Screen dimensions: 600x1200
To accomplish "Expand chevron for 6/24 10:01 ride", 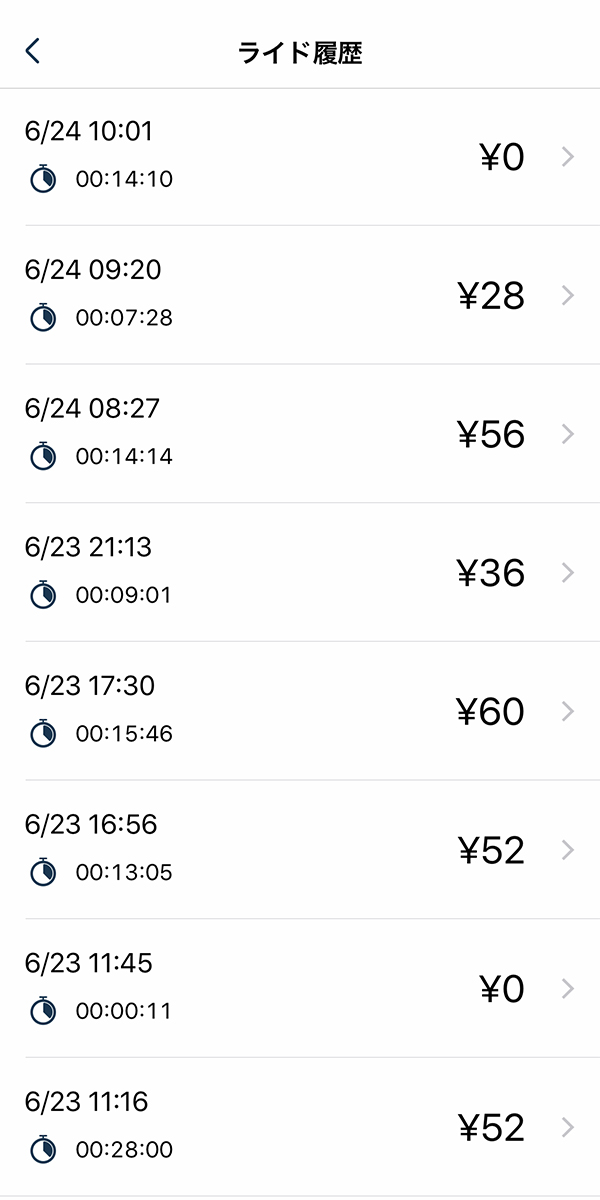I will click(568, 157).
